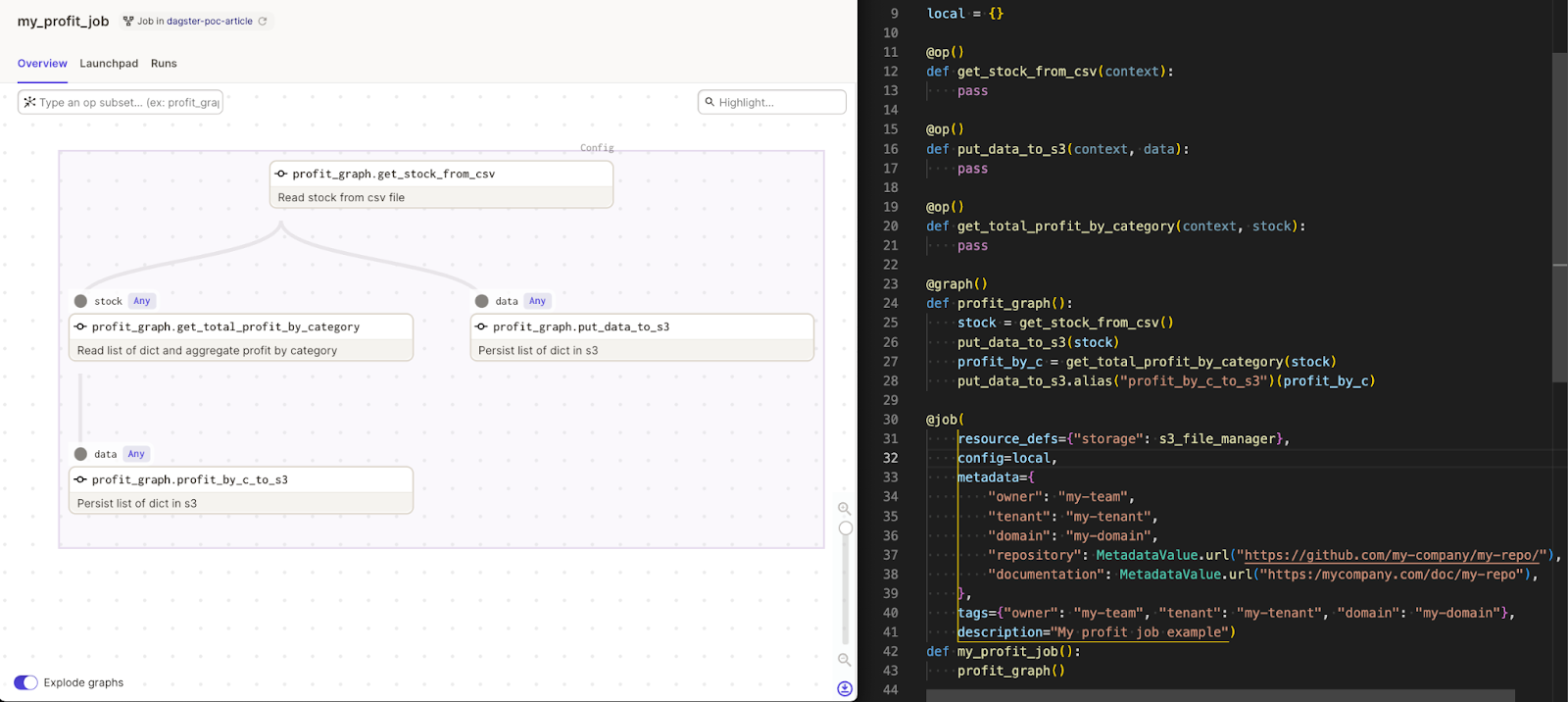Select the Overview tab
This screenshot has width=1568, height=702.
coord(42,64)
